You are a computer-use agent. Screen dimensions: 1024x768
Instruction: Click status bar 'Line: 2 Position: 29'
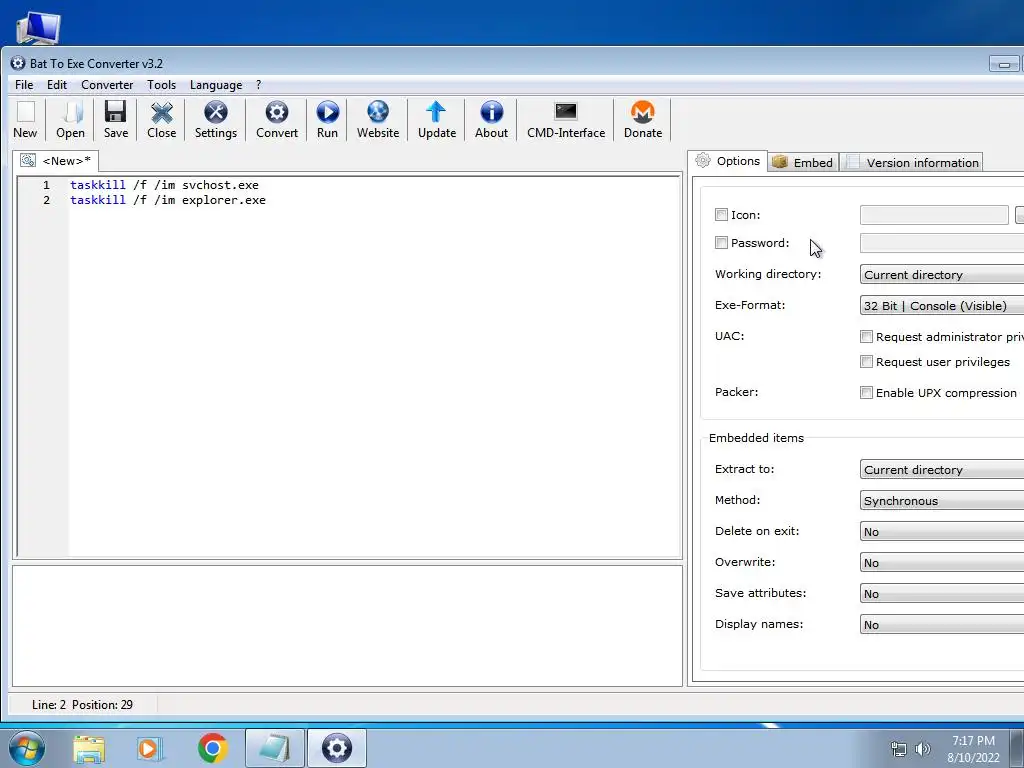[82, 705]
